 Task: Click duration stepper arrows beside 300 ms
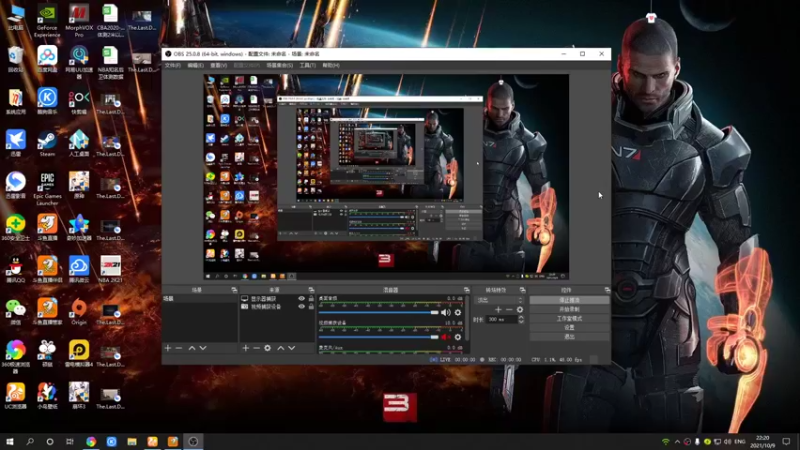521,319
